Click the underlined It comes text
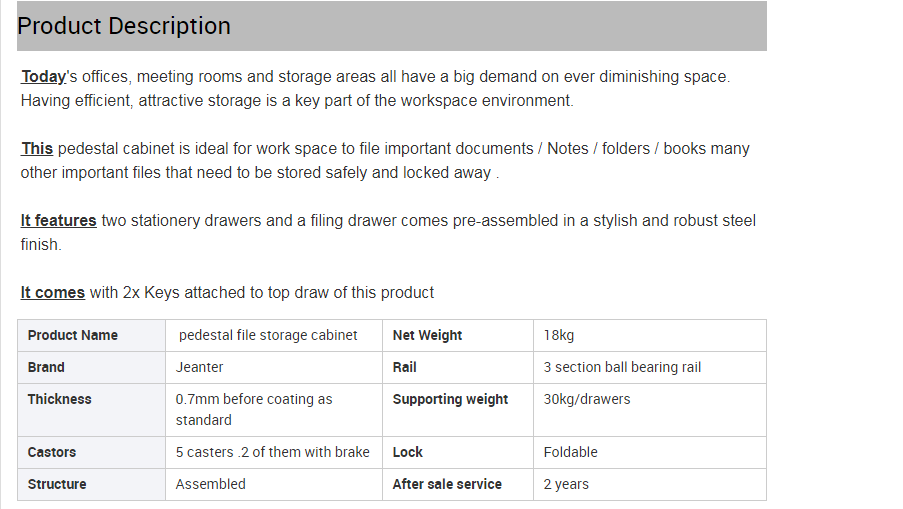903x509 pixels. coord(52,293)
